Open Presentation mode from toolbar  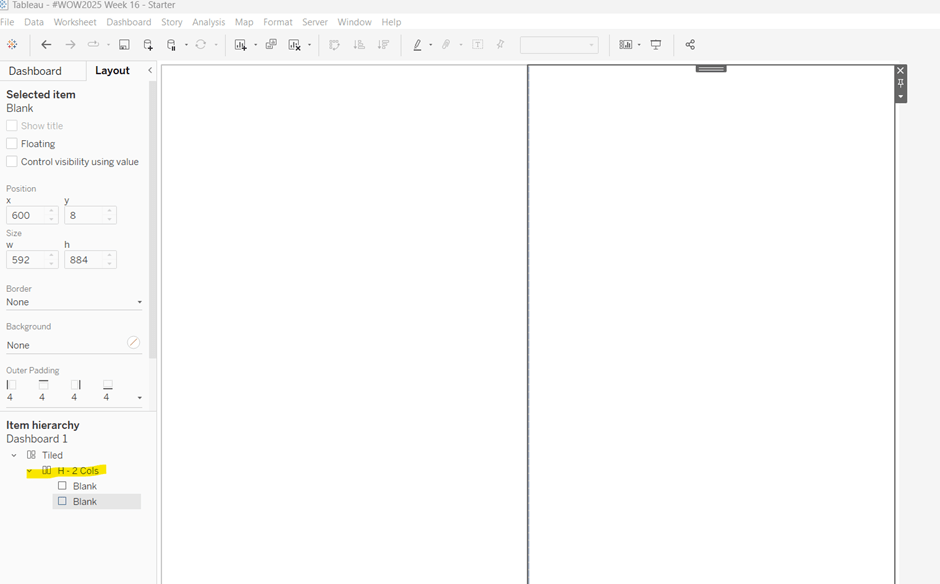pyautogui.click(x=656, y=44)
